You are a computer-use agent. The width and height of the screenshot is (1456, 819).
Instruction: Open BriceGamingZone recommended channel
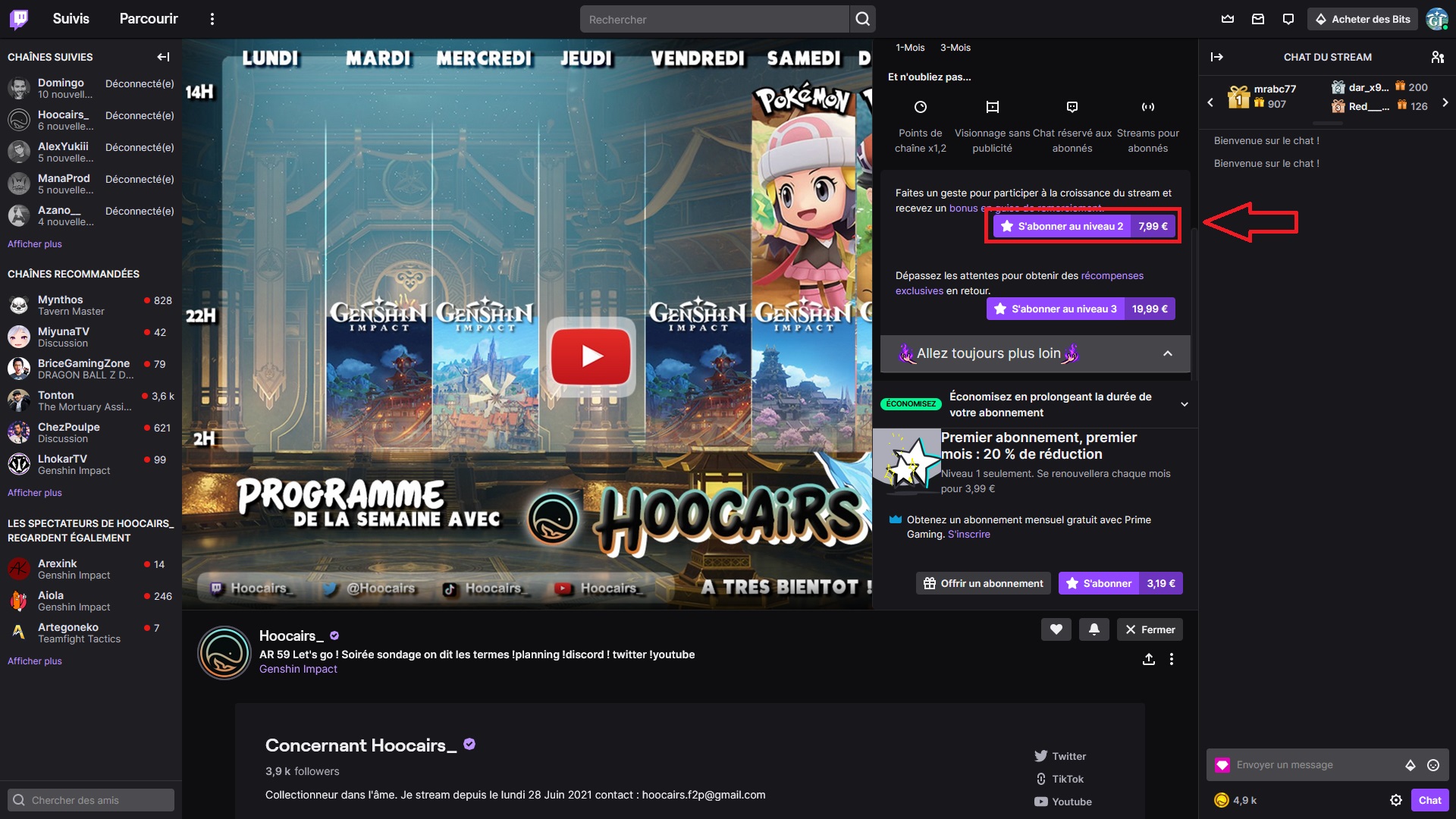point(91,369)
